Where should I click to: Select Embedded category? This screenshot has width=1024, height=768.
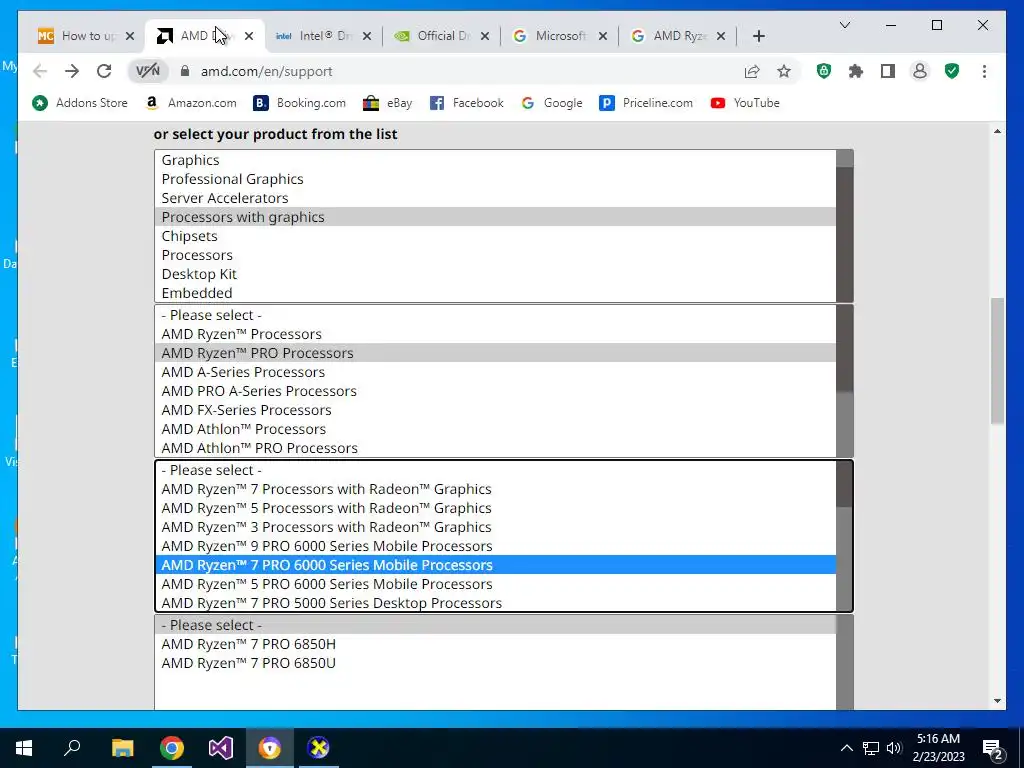[x=495, y=293]
